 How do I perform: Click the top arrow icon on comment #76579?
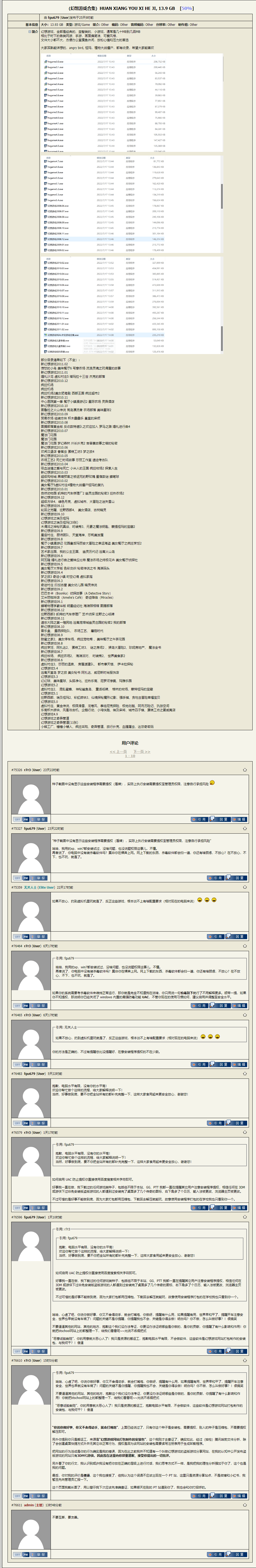pyautogui.click(x=245, y=1132)
